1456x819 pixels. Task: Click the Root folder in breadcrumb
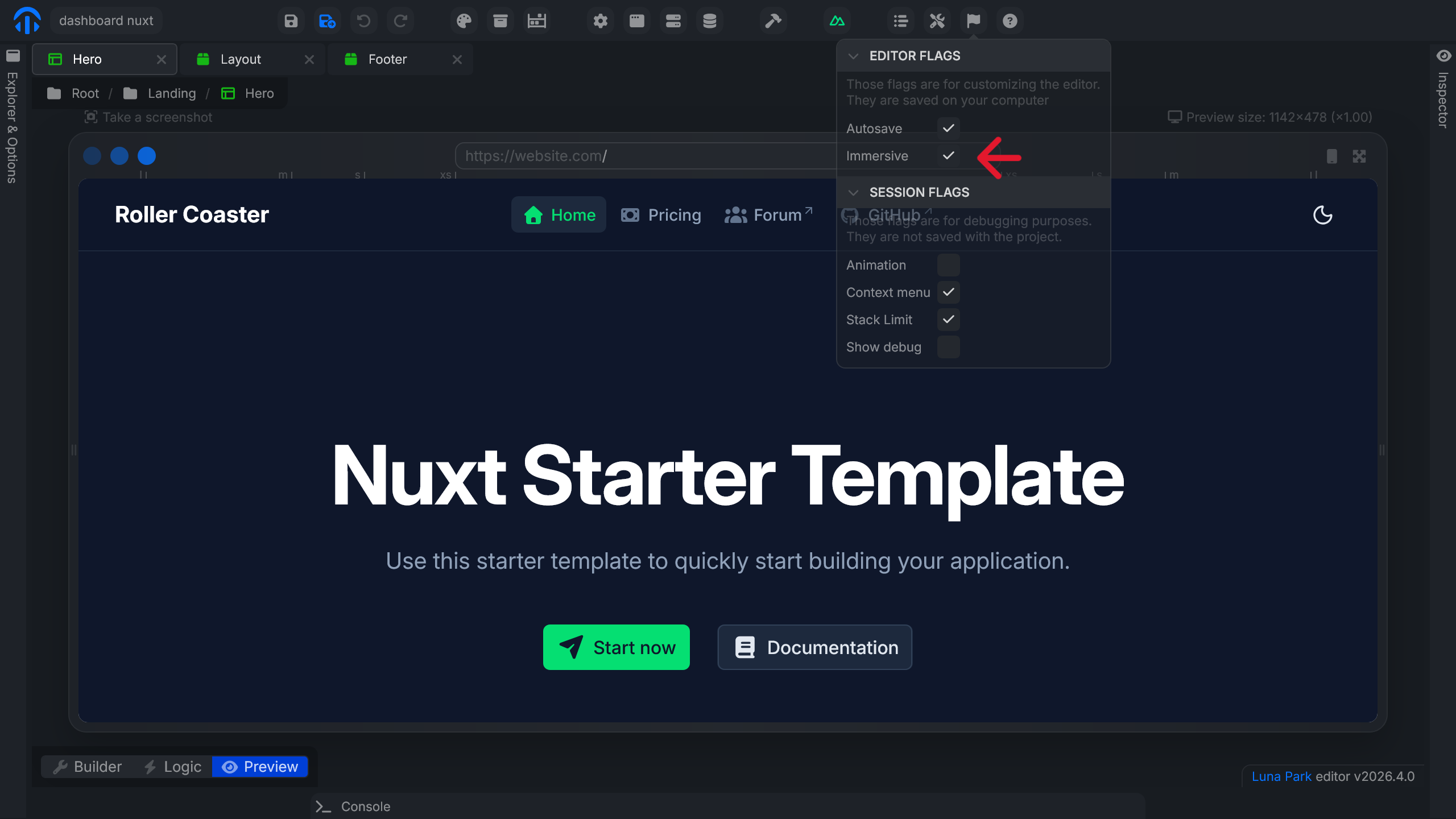tap(73, 93)
